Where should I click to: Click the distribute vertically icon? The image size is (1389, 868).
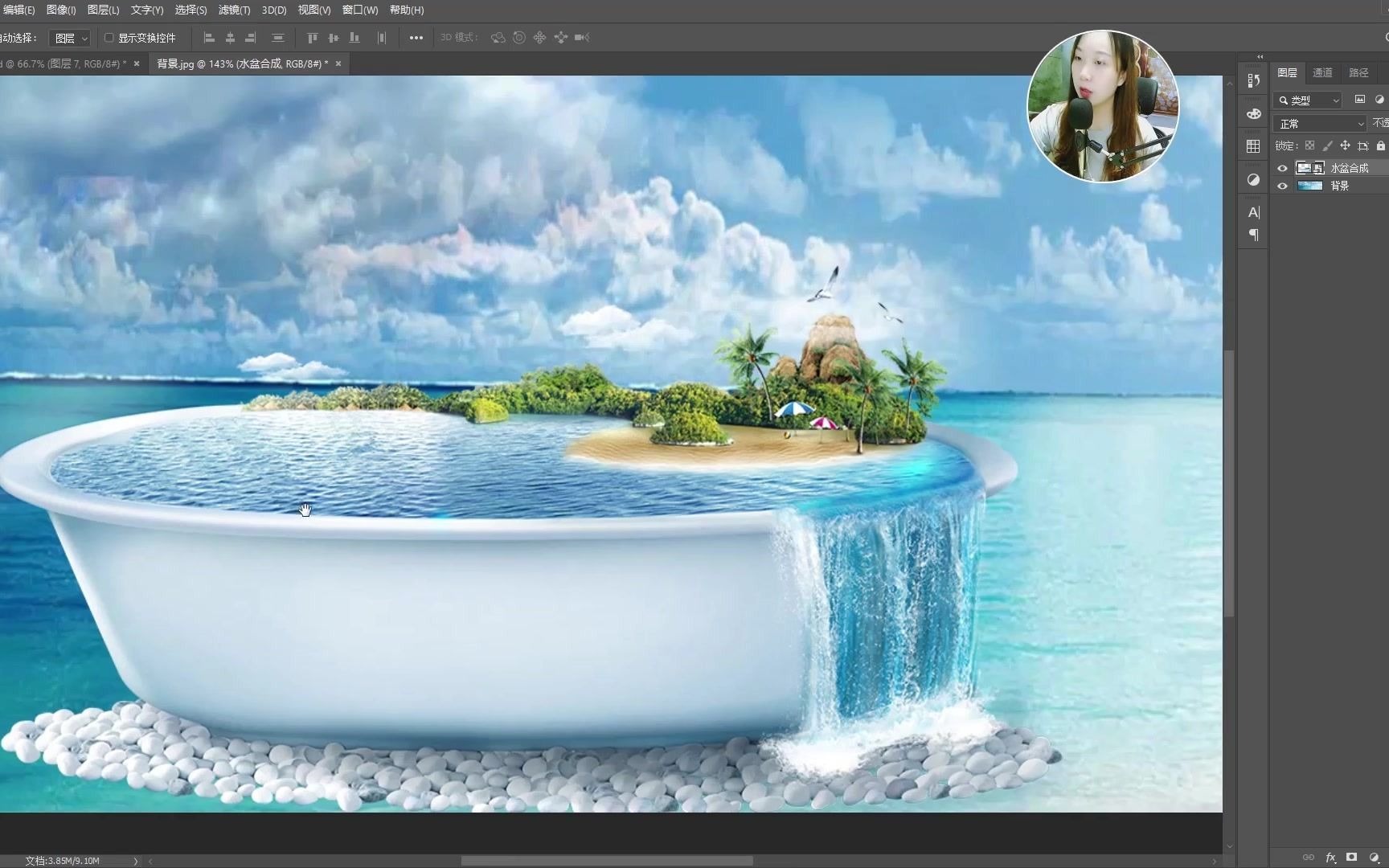click(277, 38)
